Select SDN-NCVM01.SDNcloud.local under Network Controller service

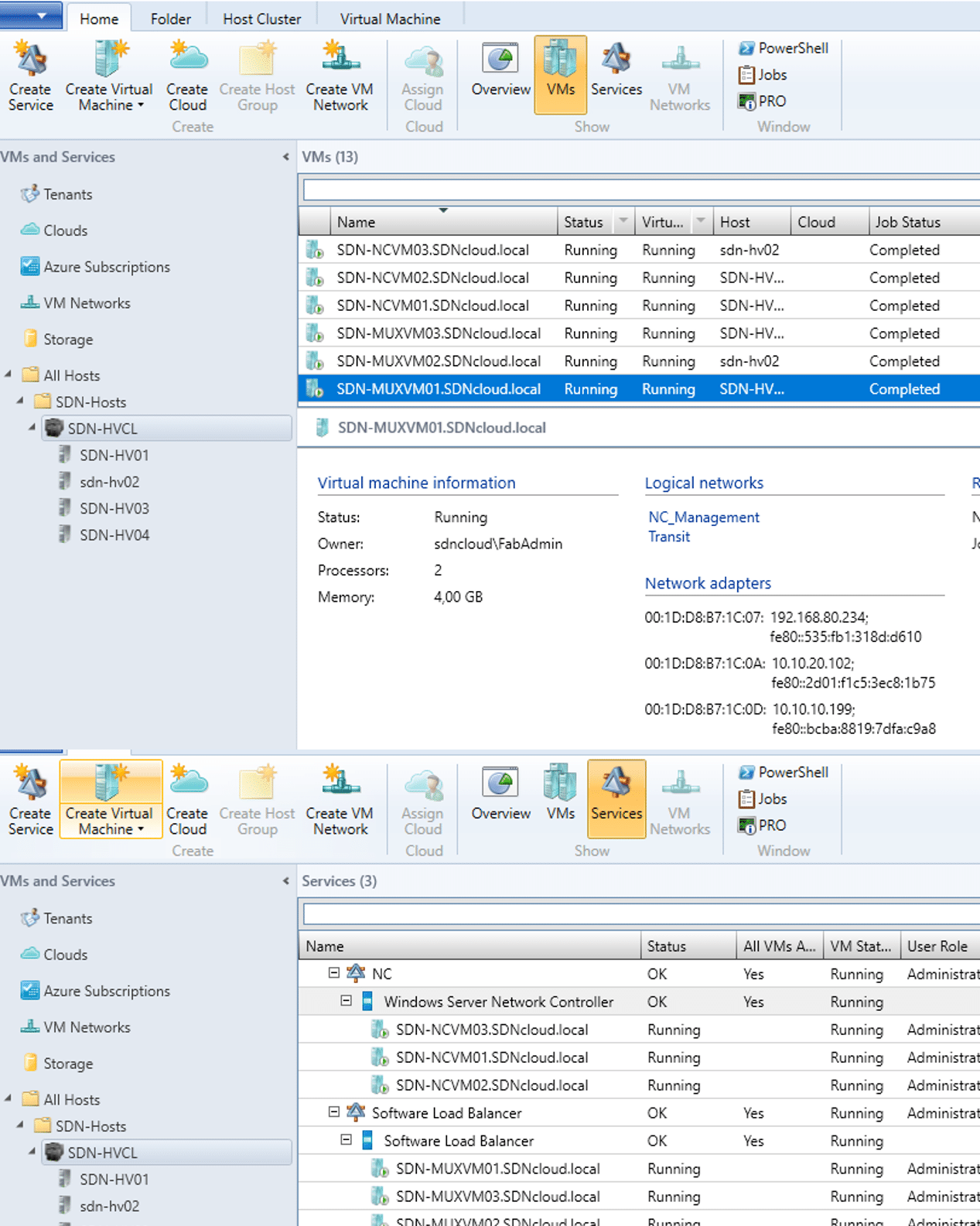coord(639,1057)
